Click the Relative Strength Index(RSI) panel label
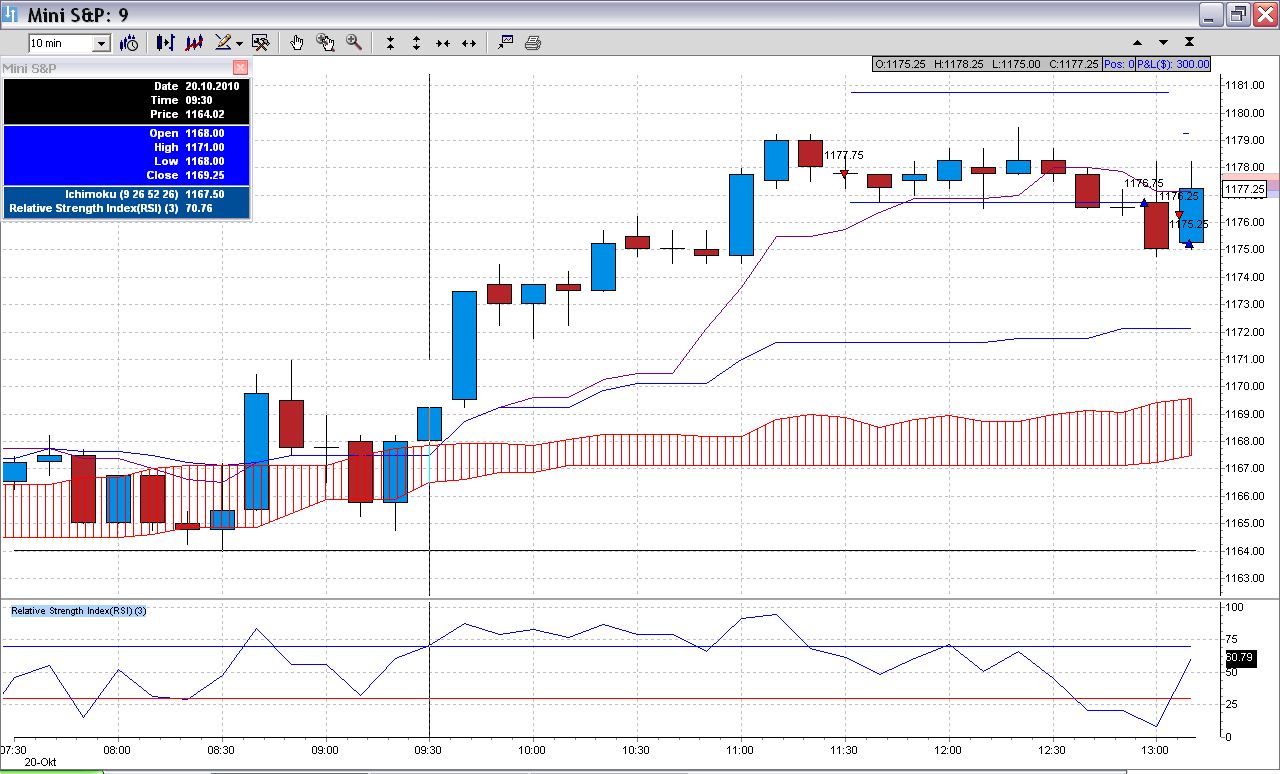 pyautogui.click(x=79, y=611)
